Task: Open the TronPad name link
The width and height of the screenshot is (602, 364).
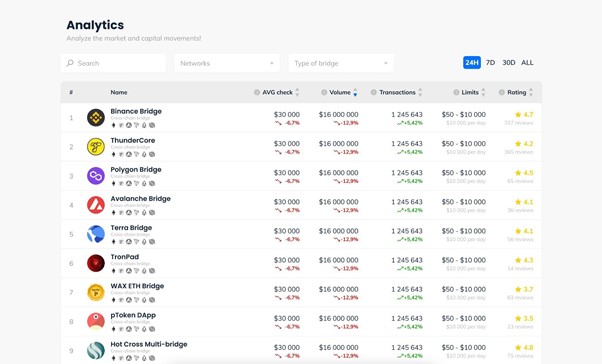Action: tap(125, 257)
